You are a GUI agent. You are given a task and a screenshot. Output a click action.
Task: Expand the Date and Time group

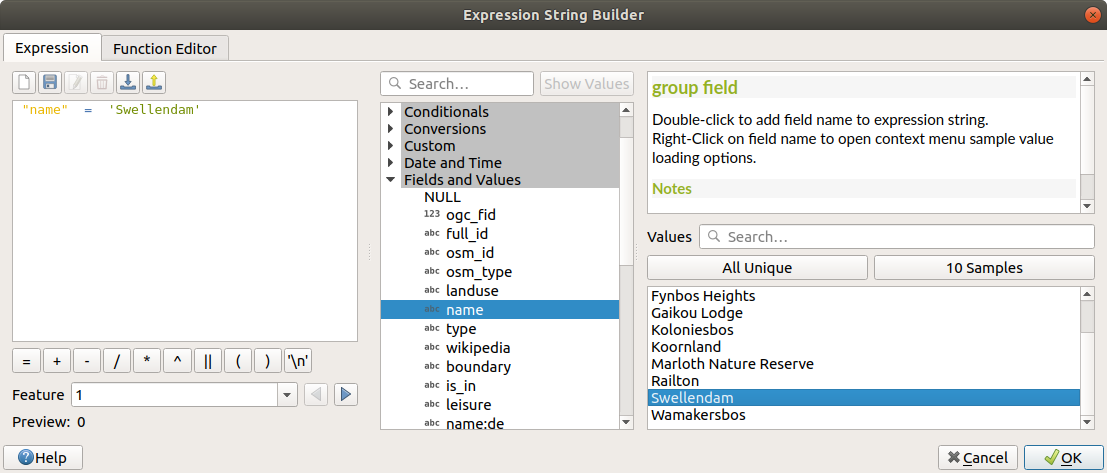click(x=391, y=163)
